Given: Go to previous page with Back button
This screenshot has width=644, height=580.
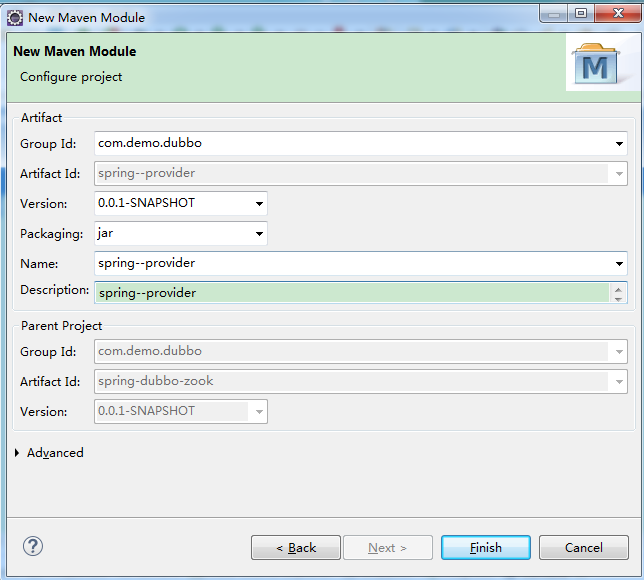Looking at the screenshot, I should click(296, 548).
